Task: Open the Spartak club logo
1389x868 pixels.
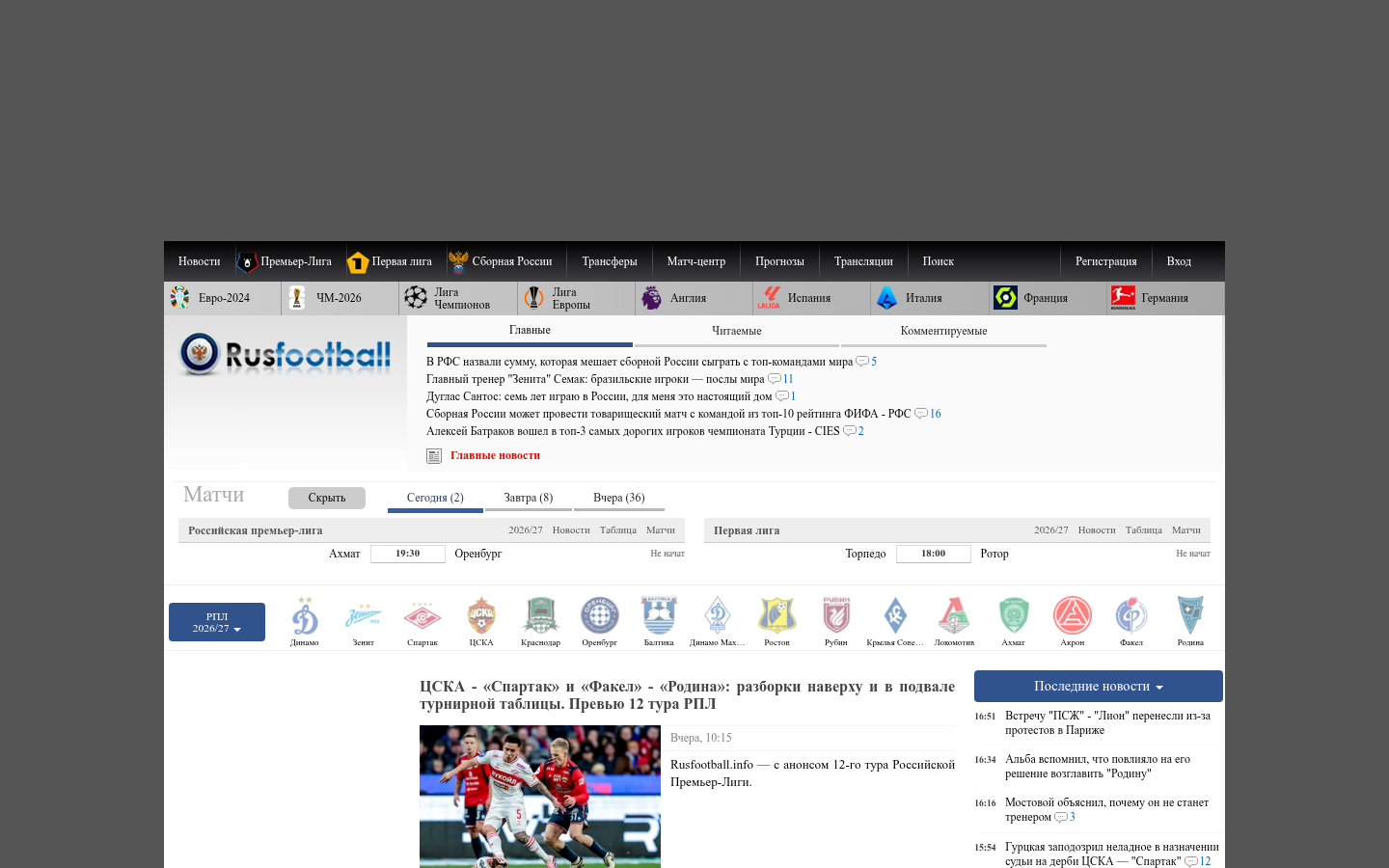Action: 422,615
